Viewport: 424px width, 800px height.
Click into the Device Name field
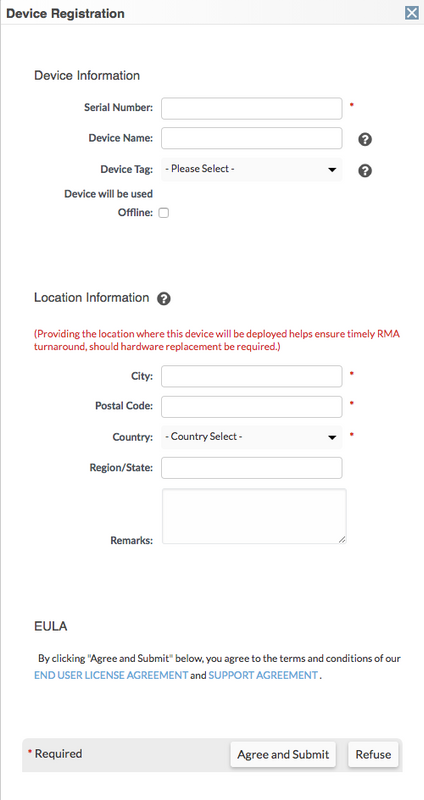(x=252, y=138)
